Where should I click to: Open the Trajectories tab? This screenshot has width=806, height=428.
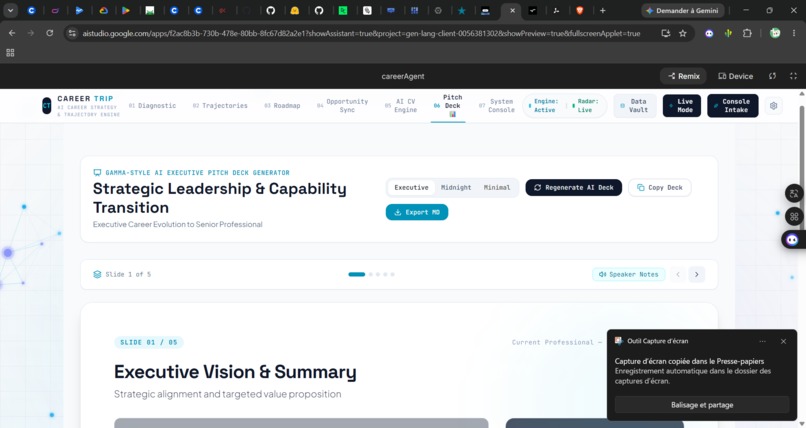click(220, 106)
